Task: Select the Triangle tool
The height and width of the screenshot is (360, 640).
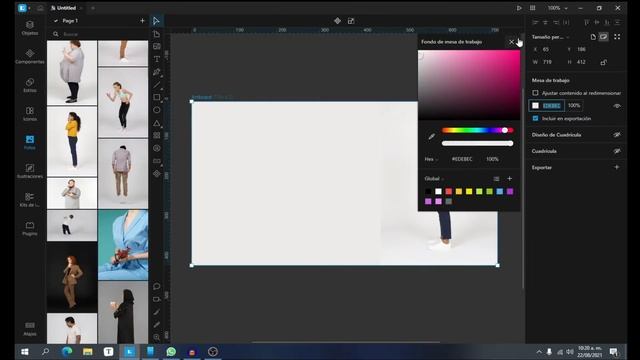Action: [x=157, y=123]
